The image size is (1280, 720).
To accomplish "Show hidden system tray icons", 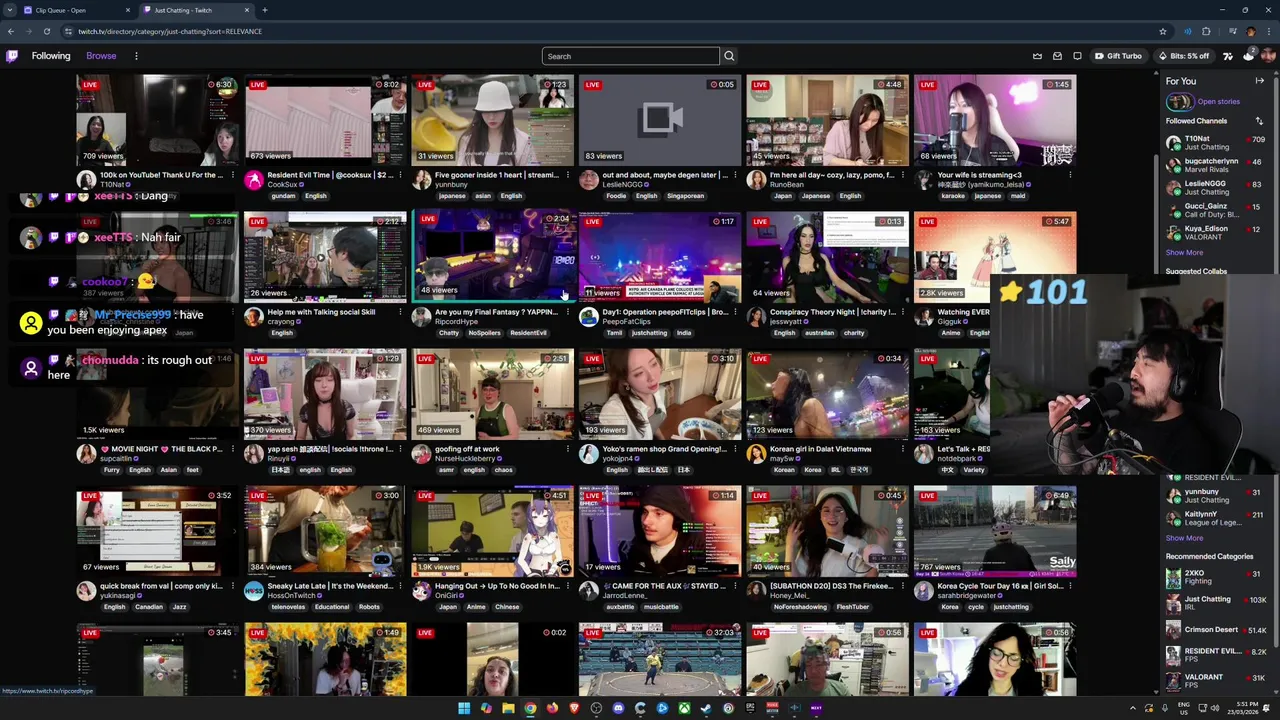I will click(x=1133, y=708).
